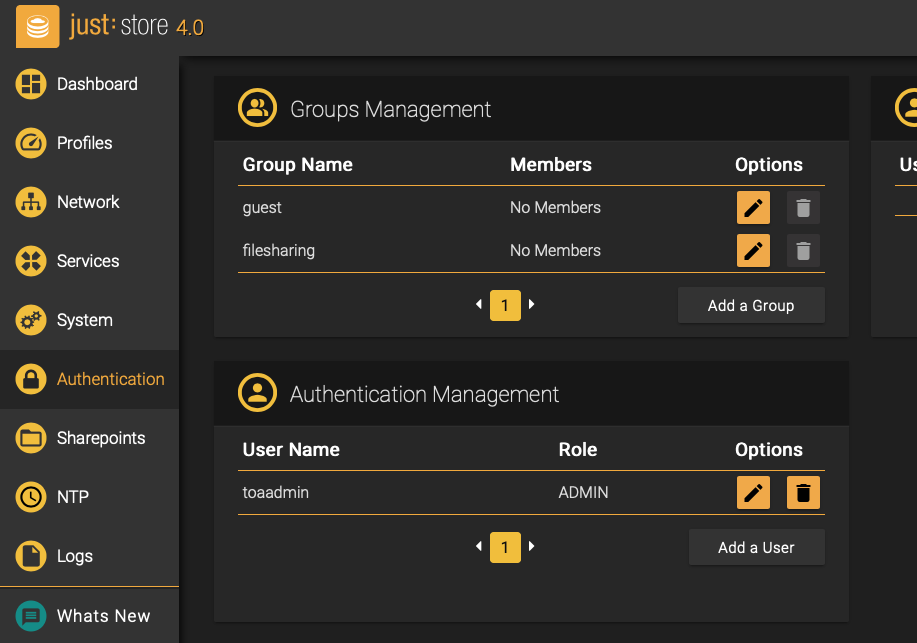Image resolution: width=917 pixels, height=643 pixels.
Task: Click the Authentication Management panel title
Action: [424, 394]
